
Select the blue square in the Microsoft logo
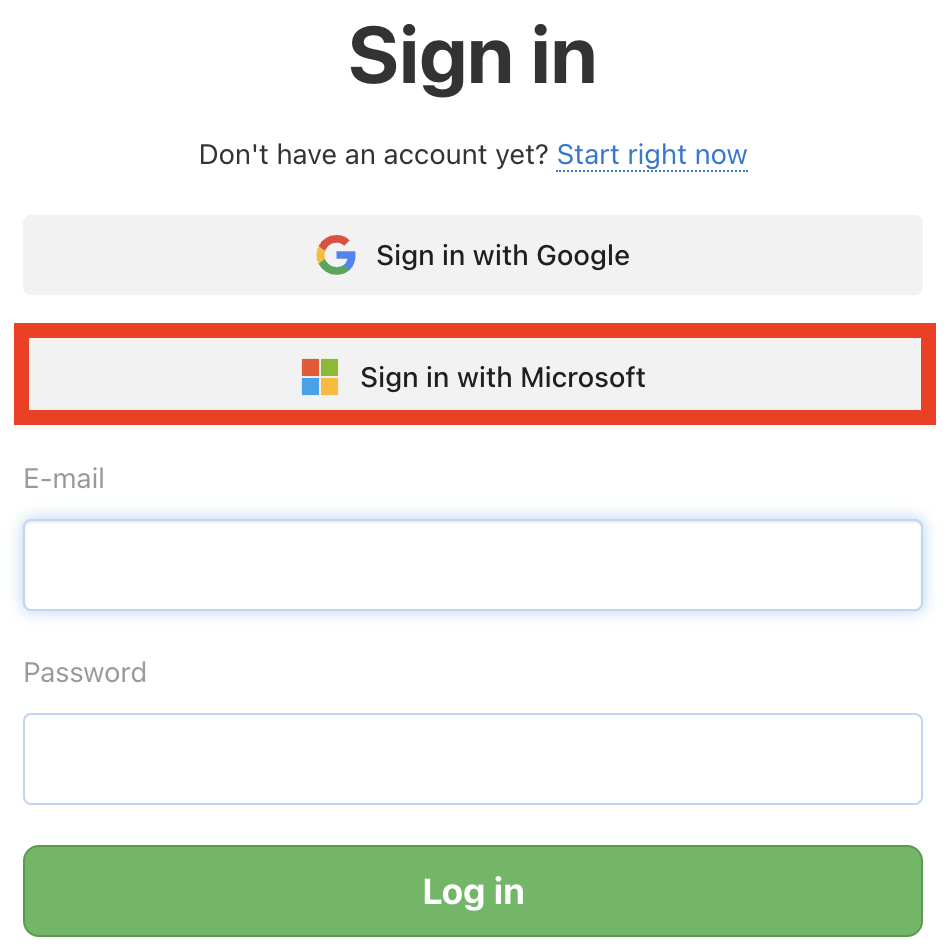tap(311, 386)
